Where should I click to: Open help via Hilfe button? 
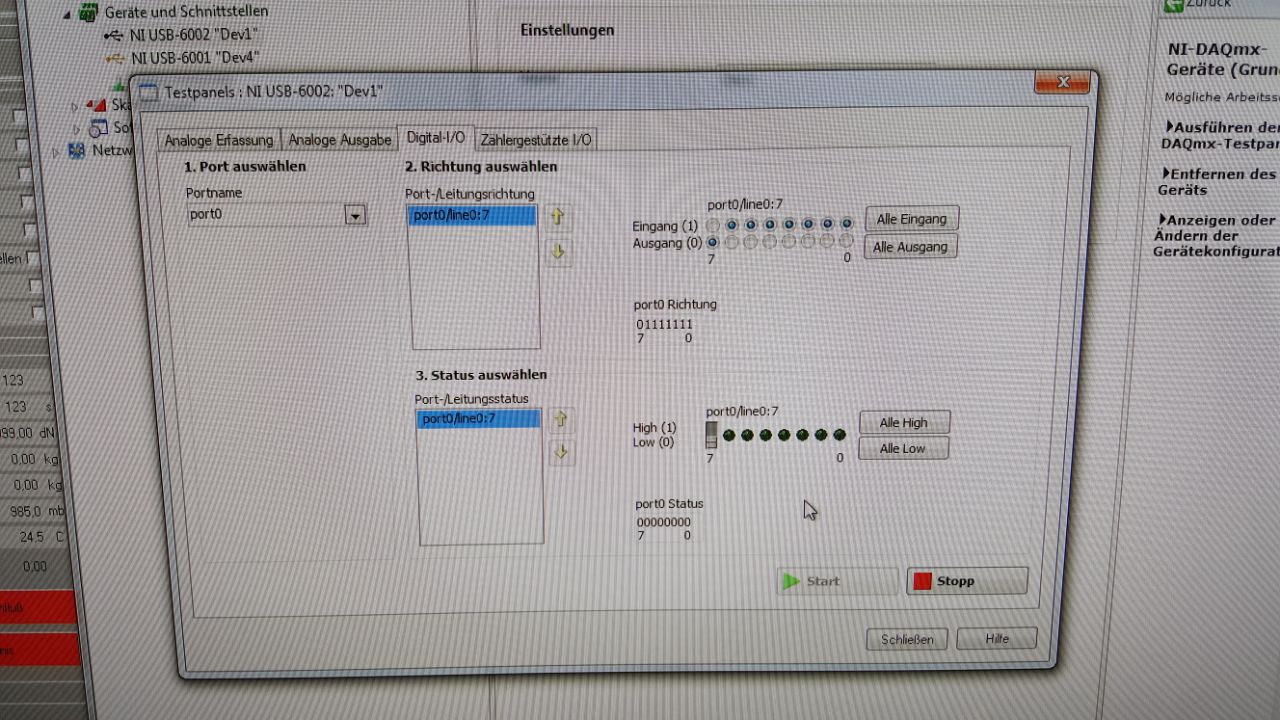[996, 638]
